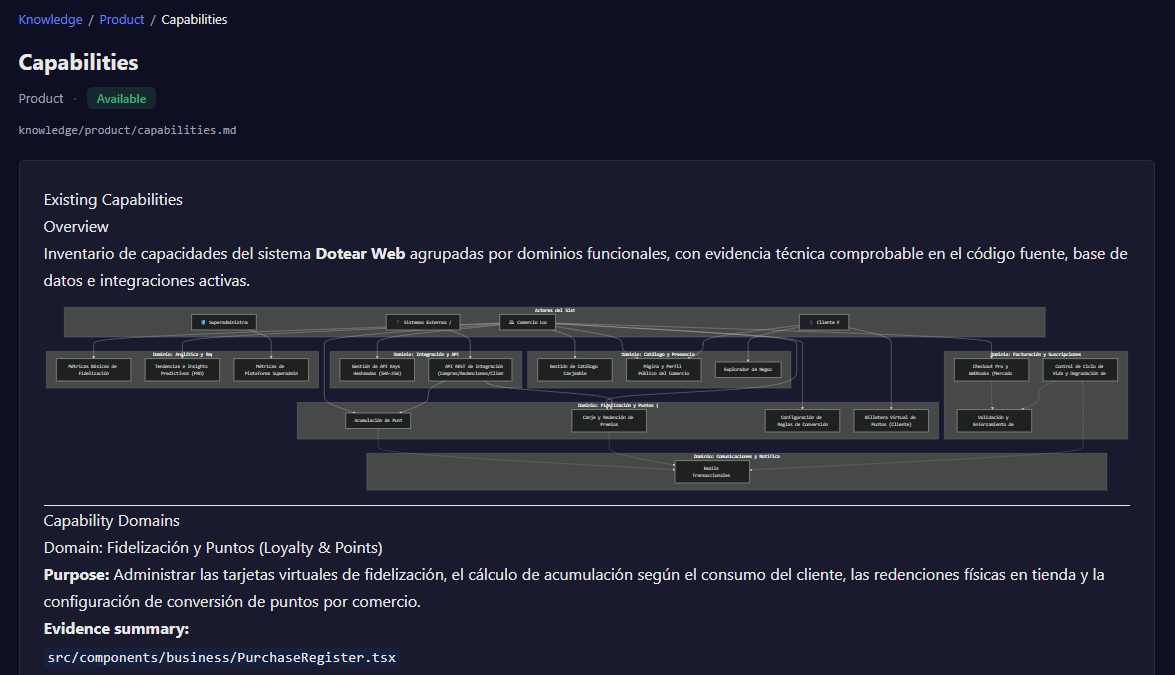Click the bold Dotear Web text

(360, 253)
